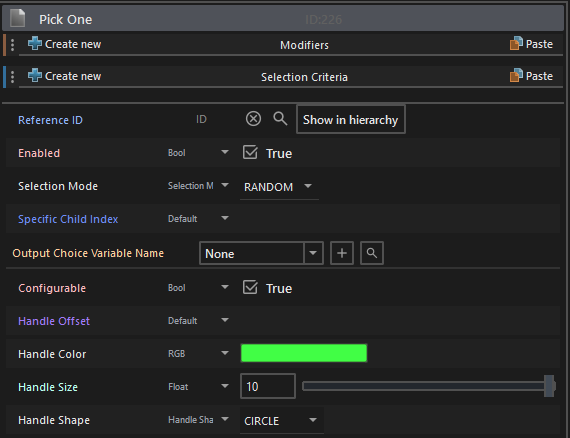
Task: Open the Selection Criteria dots menu
Action: (12, 77)
